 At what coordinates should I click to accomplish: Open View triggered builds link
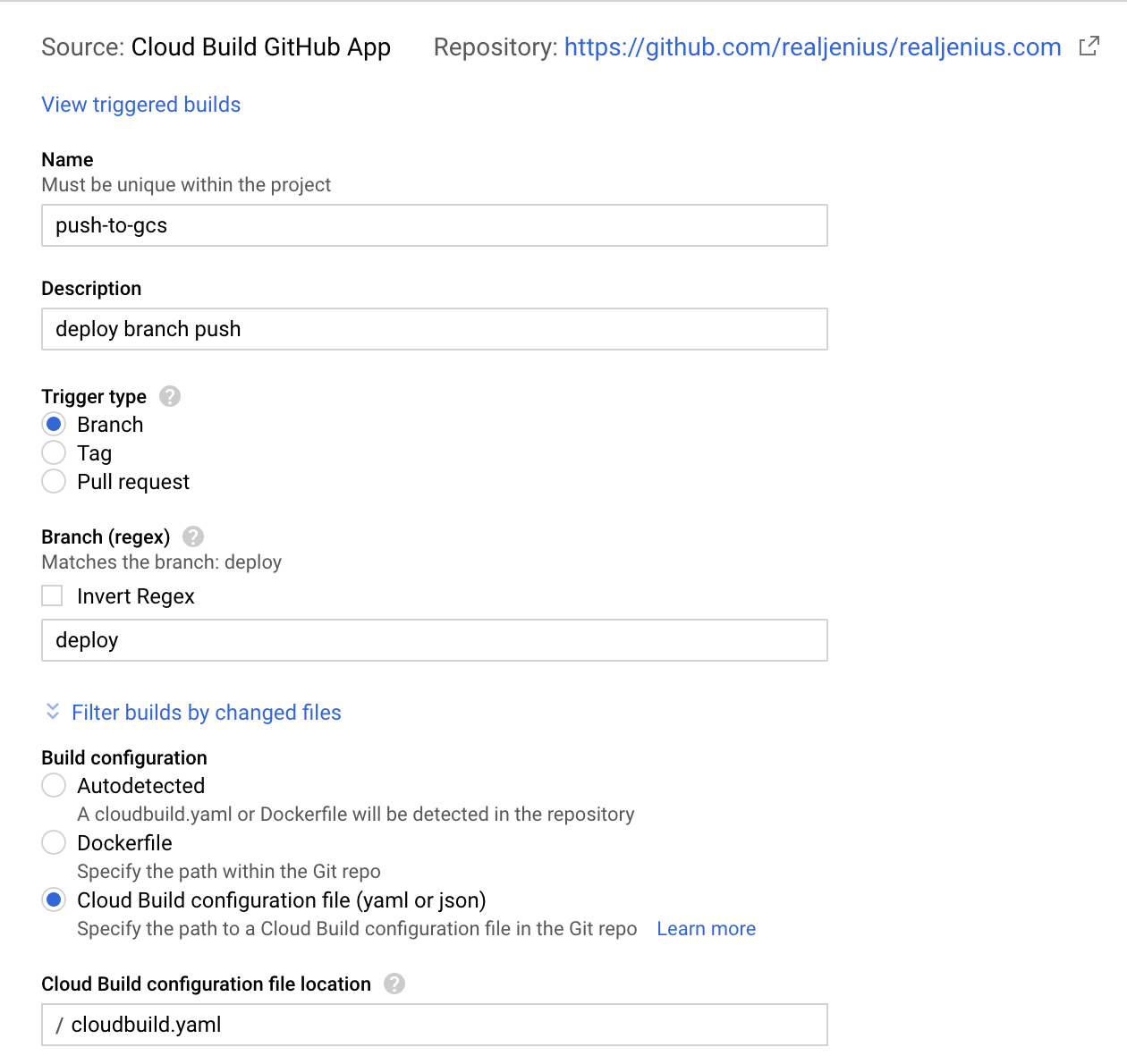141,105
